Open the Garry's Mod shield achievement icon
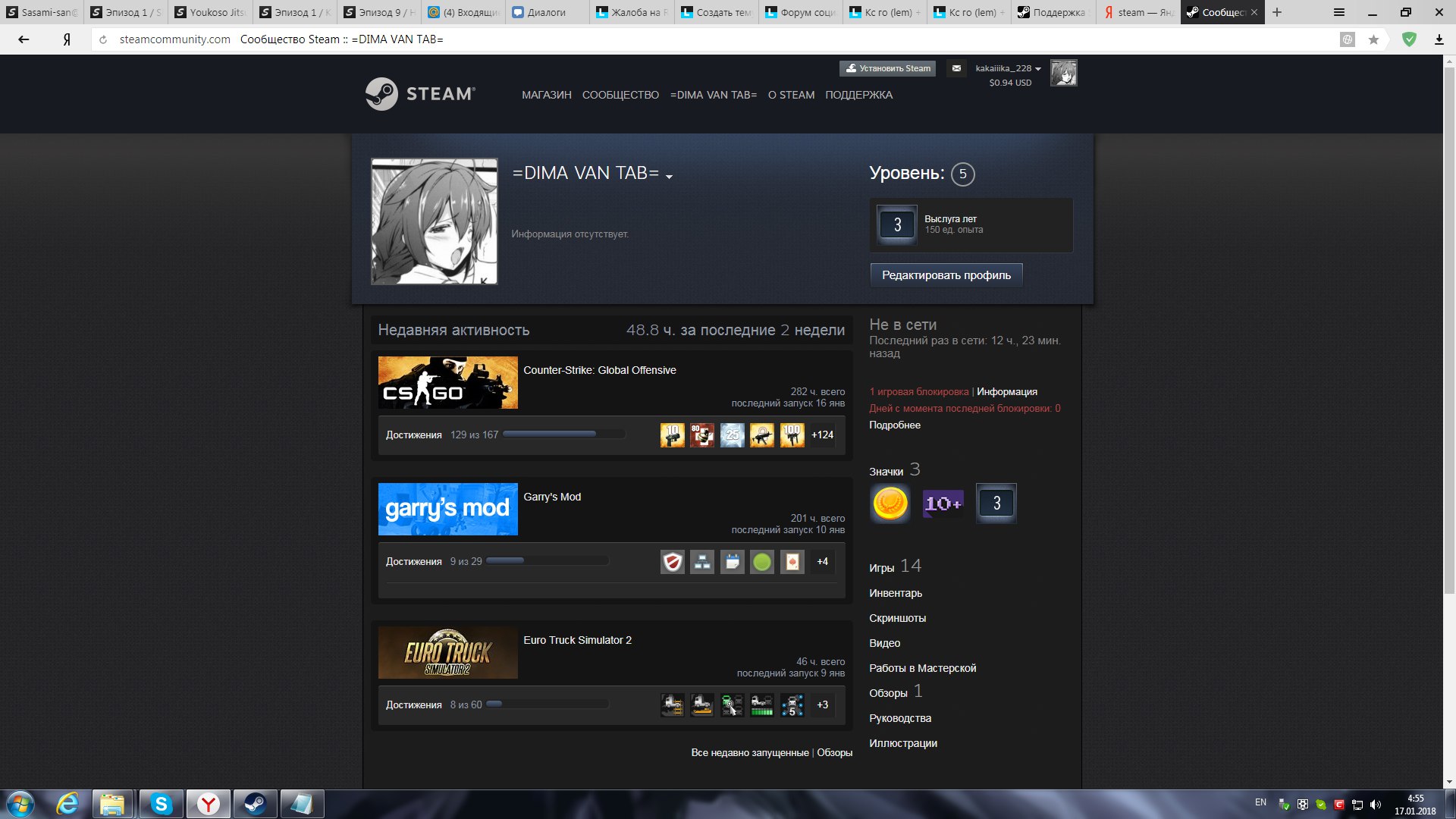Screen dimensions: 1456x819 point(672,561)
